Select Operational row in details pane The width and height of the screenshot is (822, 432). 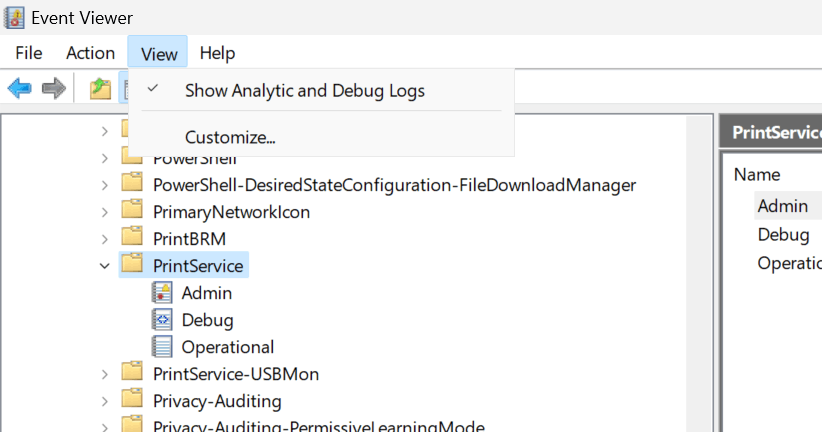(789, 263)
